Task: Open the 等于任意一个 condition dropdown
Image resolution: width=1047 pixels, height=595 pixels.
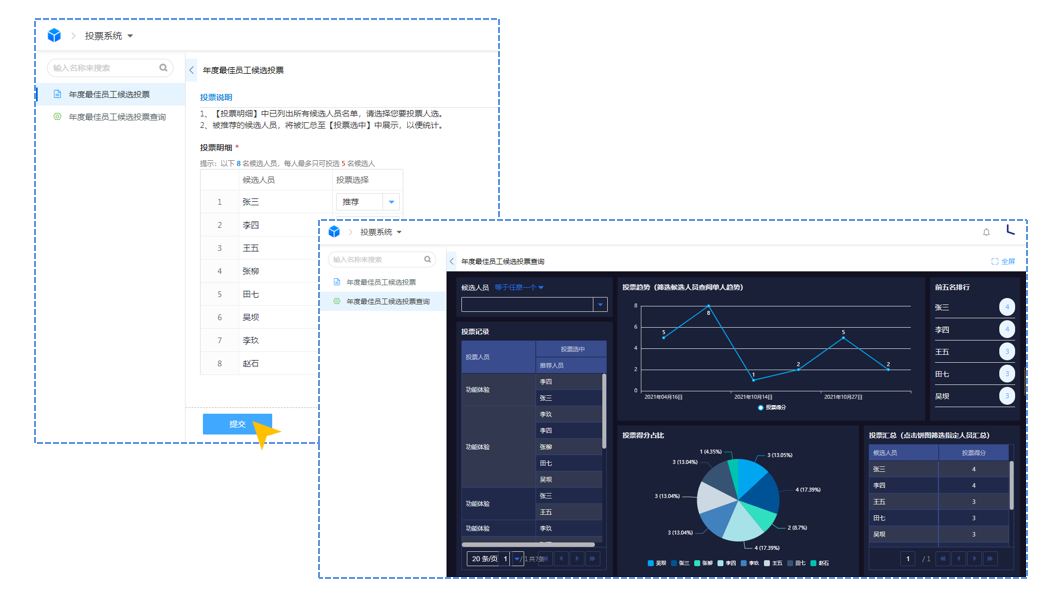Action: click(519, 288)
